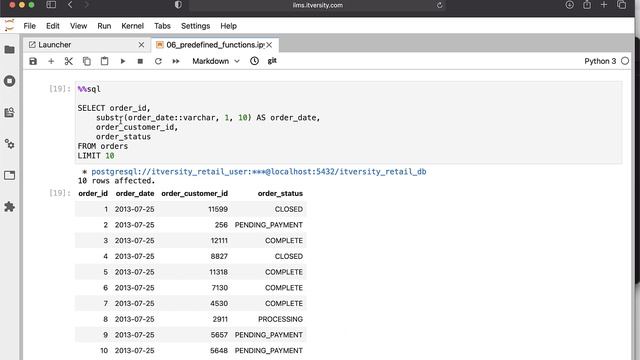This screenshot has height=360, width=640.
Task: Restart kernel and run all cells
Action: 176,61
